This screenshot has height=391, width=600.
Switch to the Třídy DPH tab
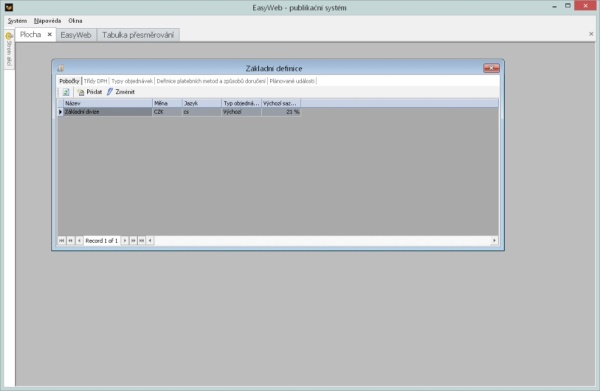point(95,81)
